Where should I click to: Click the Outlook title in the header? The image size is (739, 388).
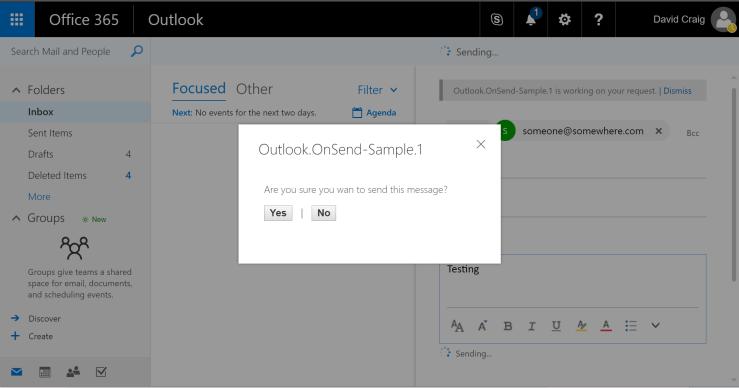coord(175,19)
